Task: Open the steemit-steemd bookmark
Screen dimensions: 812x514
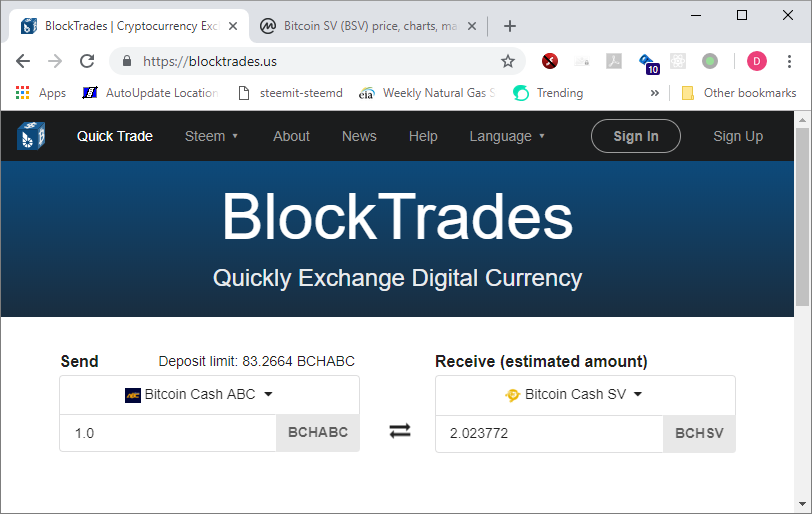Action: tap(291, 93)
